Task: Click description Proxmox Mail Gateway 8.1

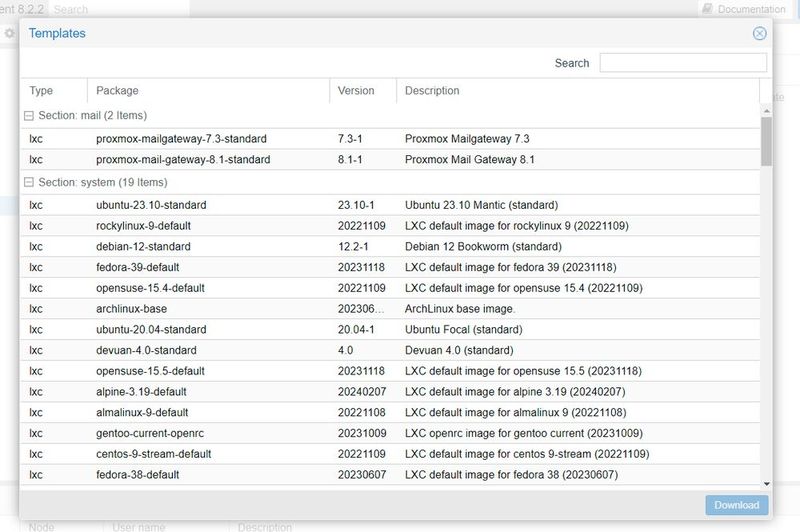Action: click(469, 160)
